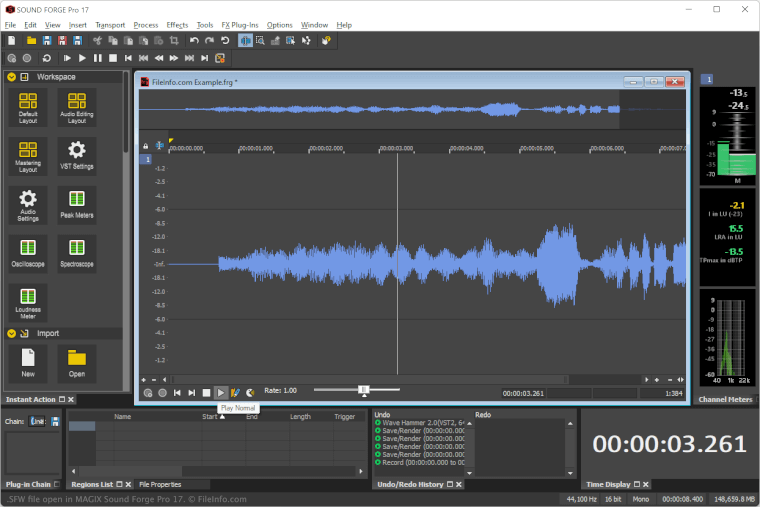Viewport: 760px width, 507px height.
Task: Open the plug-in Chain preset dropdown
Action: [x=37, y=422]
